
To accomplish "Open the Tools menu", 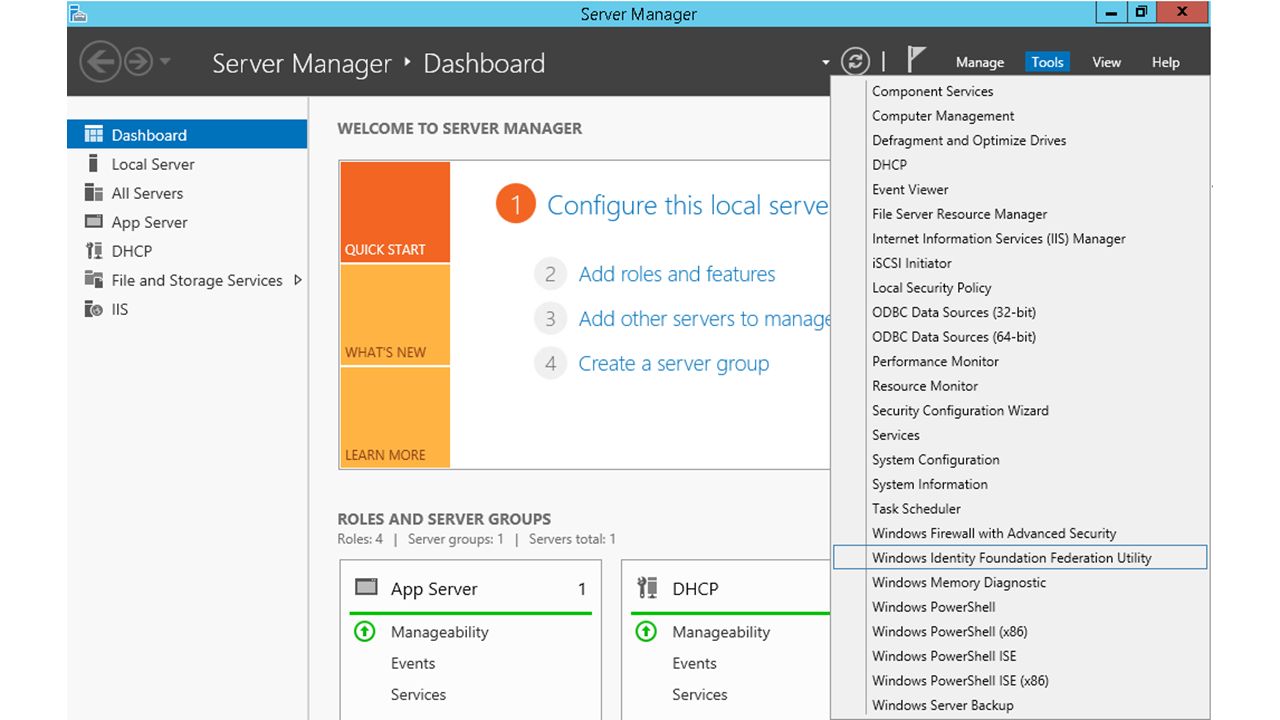I will click(x=1047, y=62).
